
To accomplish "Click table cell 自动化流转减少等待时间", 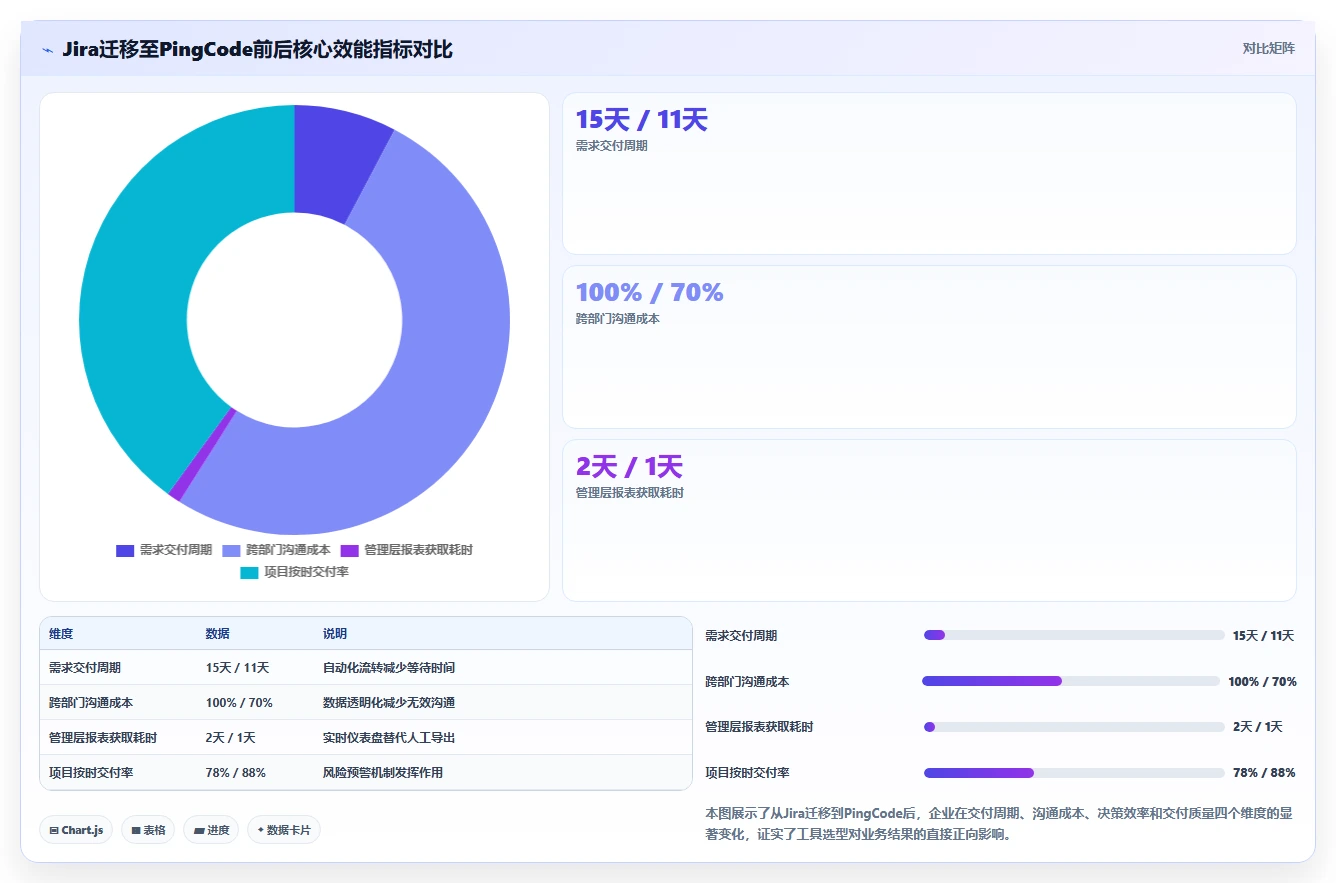I will 389,667.
